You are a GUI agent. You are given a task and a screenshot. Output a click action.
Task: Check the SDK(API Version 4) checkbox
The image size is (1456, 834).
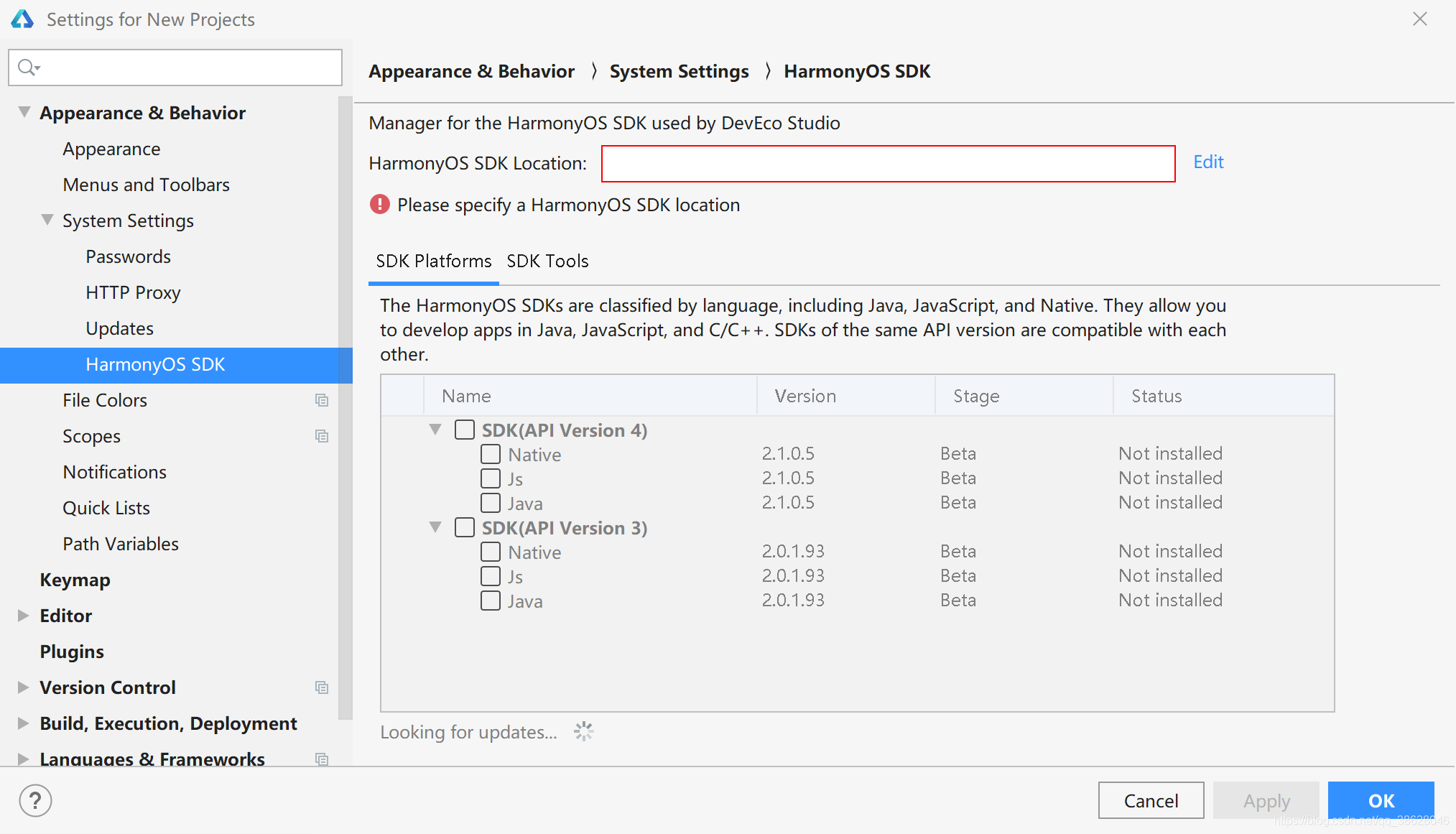coord(465,430)
